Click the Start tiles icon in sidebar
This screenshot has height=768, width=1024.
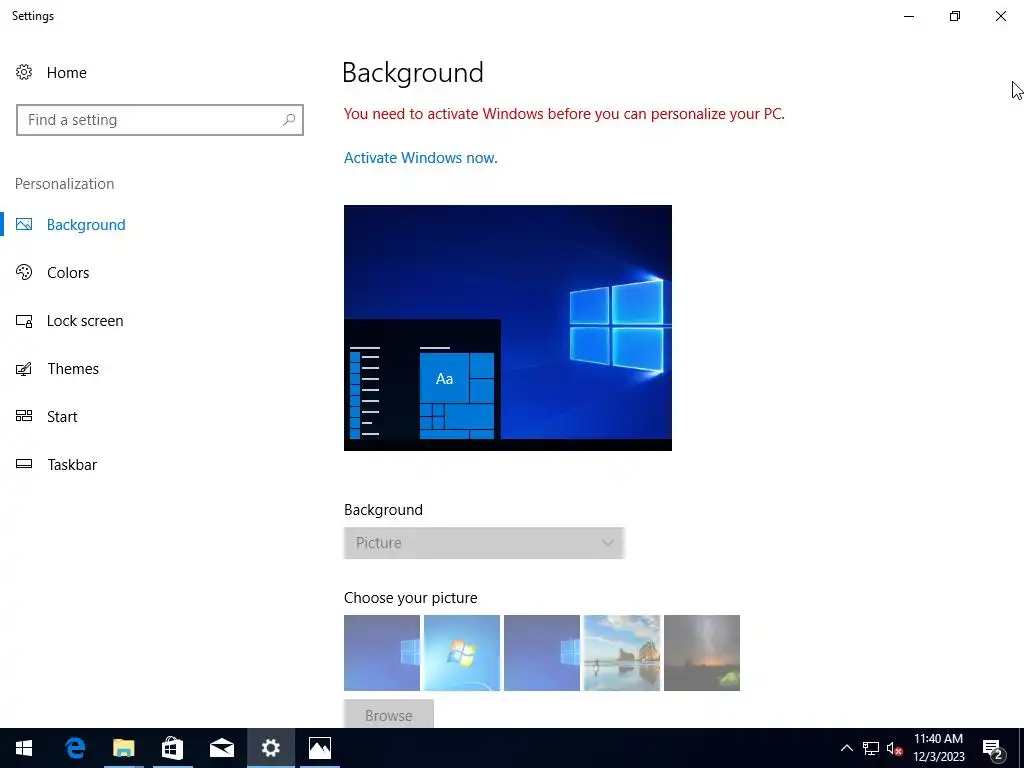tap(24, 416)
